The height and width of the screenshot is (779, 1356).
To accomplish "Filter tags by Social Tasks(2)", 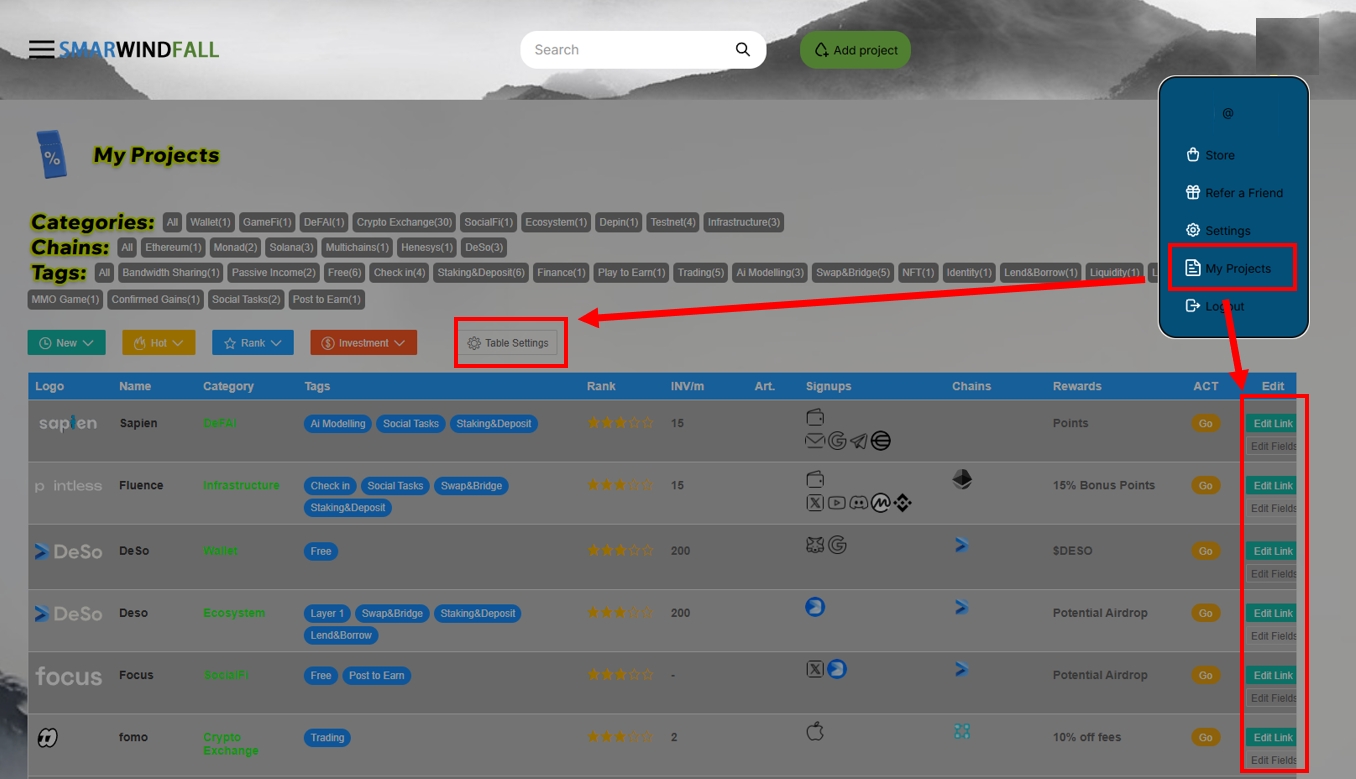I will click(x=247, y=299).
